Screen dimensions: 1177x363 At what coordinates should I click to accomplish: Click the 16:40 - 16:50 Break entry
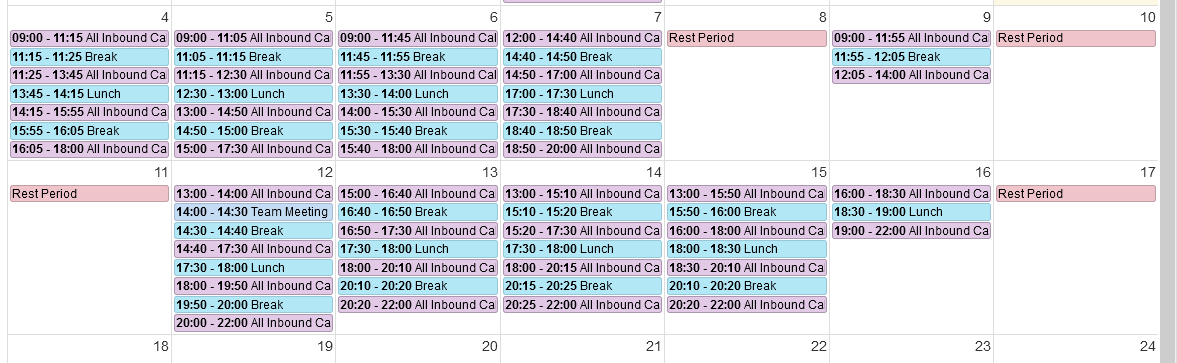[x=418, y=212]
